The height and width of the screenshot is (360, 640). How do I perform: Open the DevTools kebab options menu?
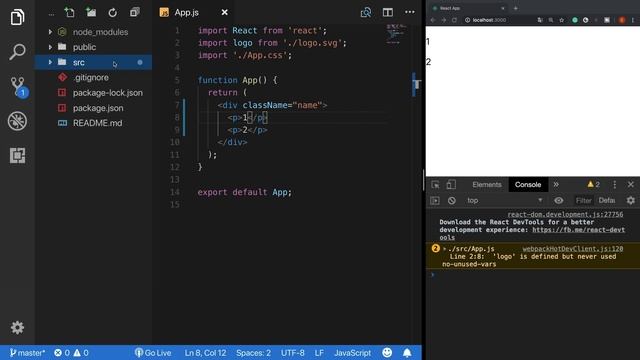click(x=615, y=184)
